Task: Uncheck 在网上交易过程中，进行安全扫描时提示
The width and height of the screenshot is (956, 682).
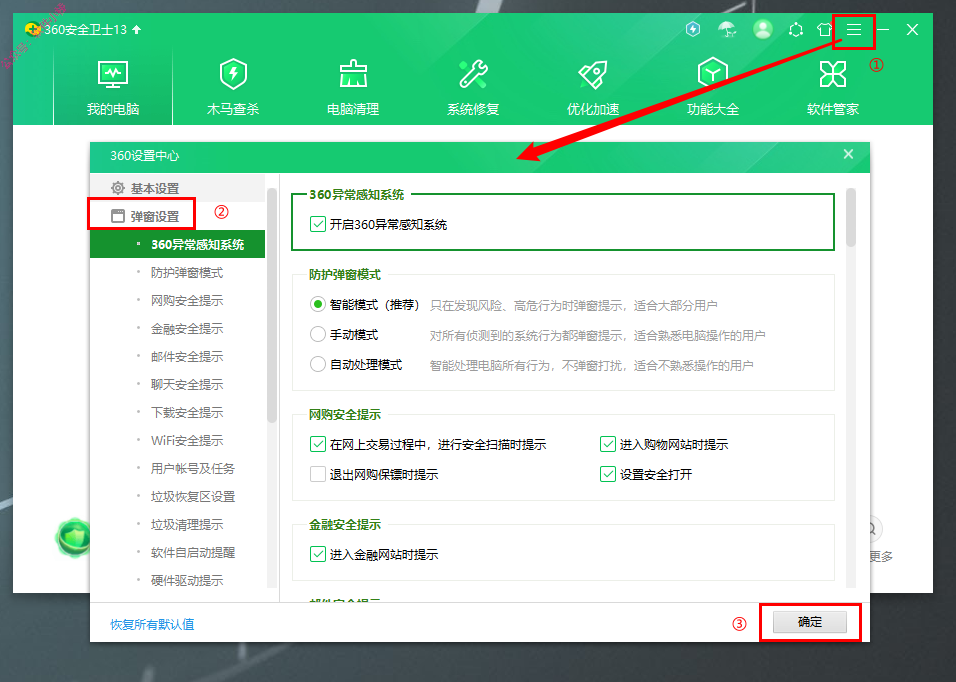Action: tap(318, 444)
